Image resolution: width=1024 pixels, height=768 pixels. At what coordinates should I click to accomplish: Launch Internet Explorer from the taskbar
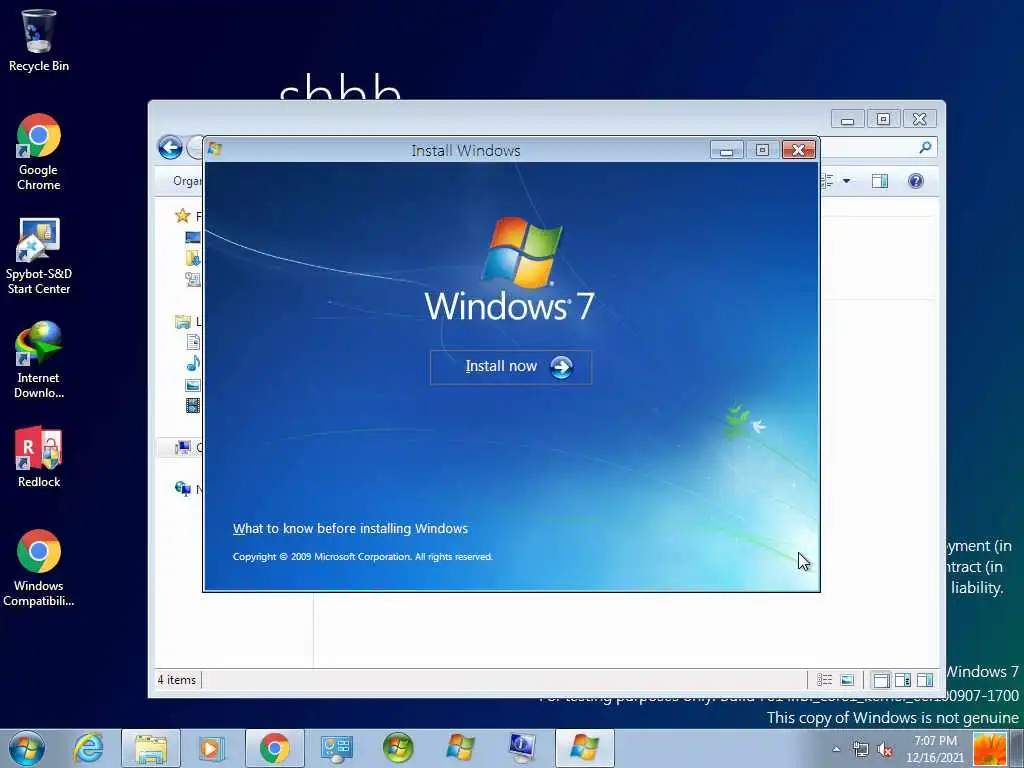tap(88, 748)
